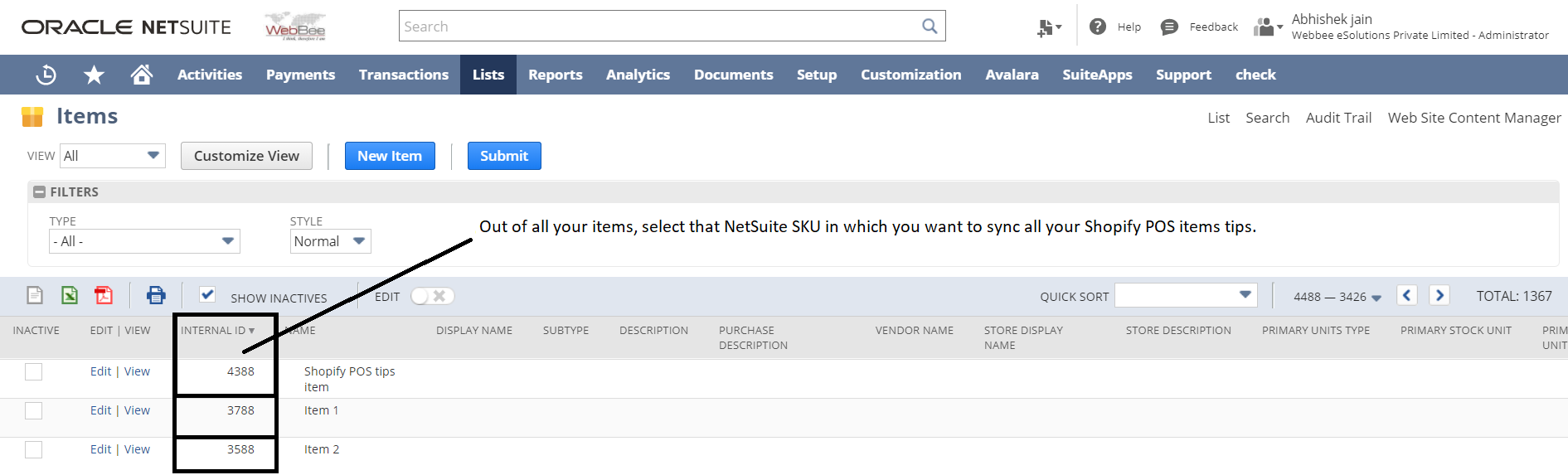This screenshot has width=1568, height=475.
Task: Click the Help question mark icon
Action: point(1098,27)
